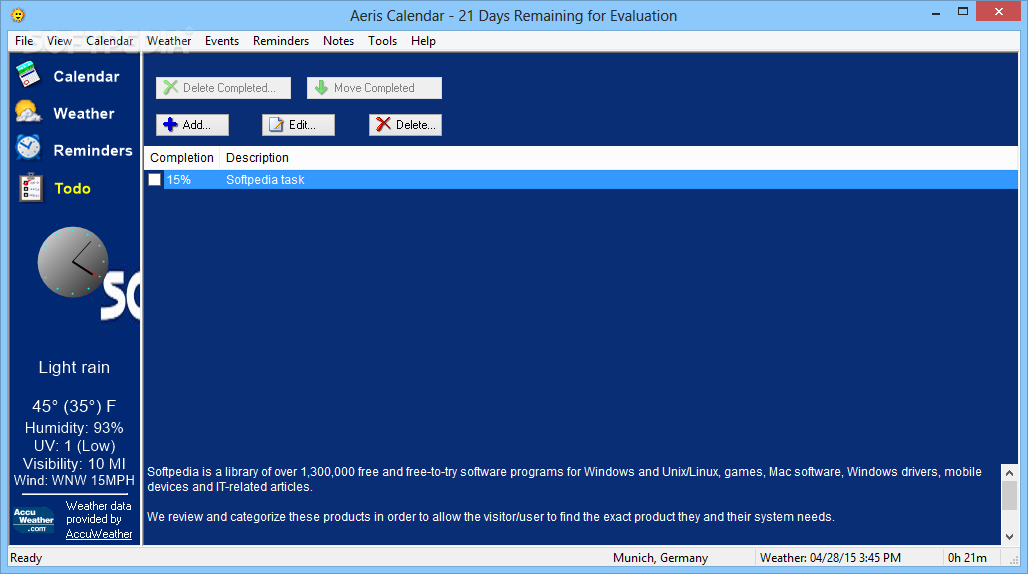The width and height of the screenshot is (1028, 574).
Task: Open the Reminders menu
Action: 281,41
